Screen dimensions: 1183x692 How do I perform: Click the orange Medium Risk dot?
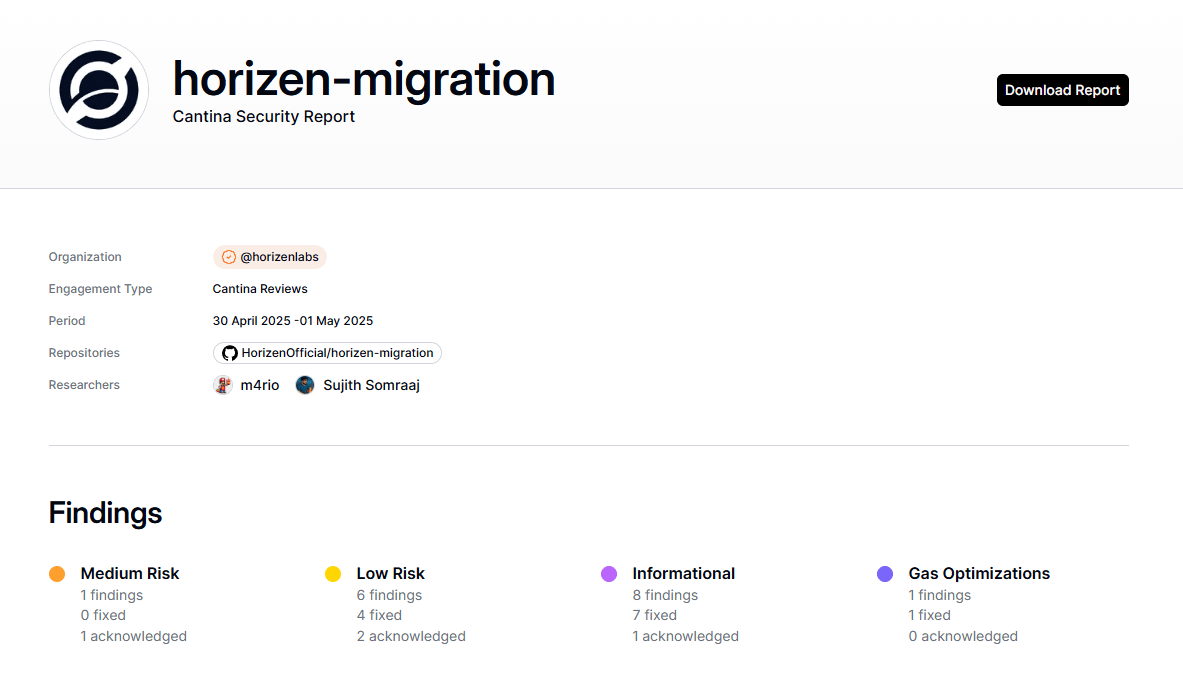pyautogui.click(x=57, y=574)
